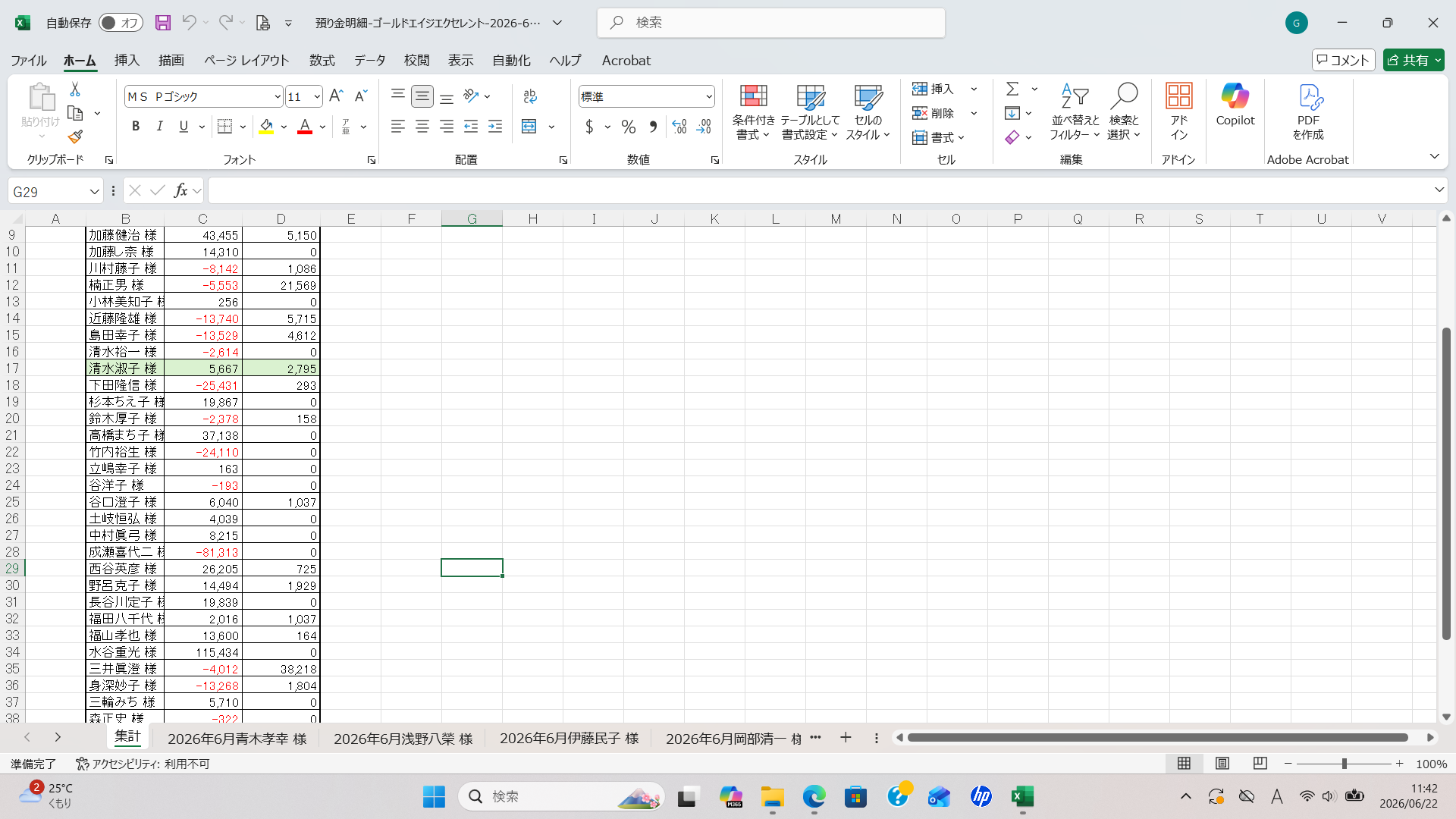Viewport: 1456px width, 819px height.
Task: Align text to the right
Action: point(447,127)
